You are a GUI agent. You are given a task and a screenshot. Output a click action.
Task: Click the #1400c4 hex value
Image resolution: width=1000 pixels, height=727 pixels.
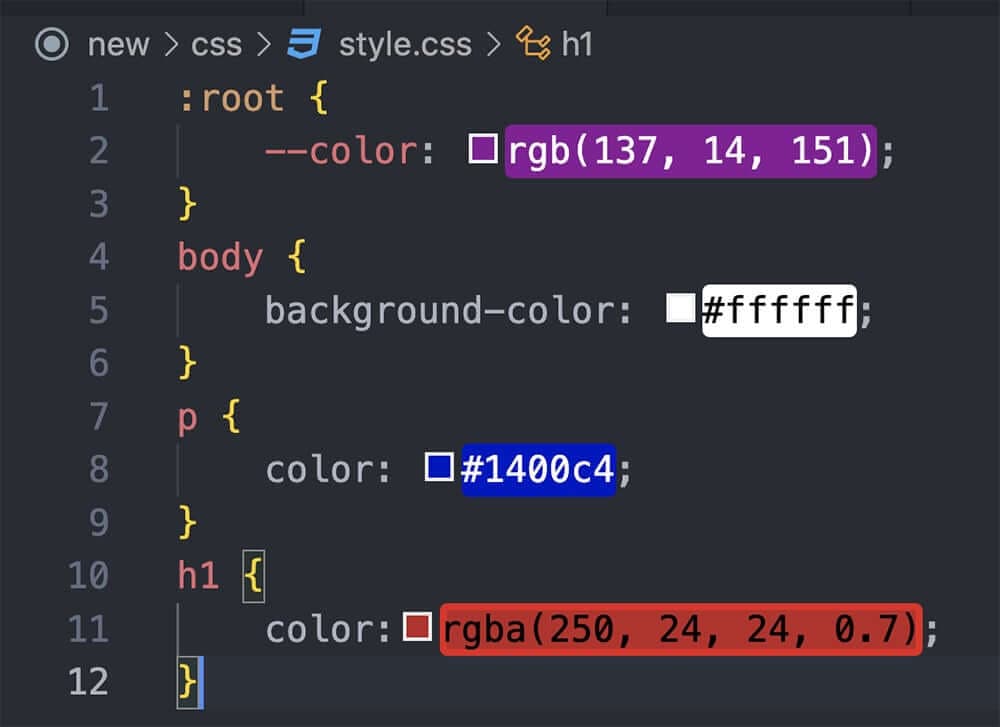coord(537,469)
